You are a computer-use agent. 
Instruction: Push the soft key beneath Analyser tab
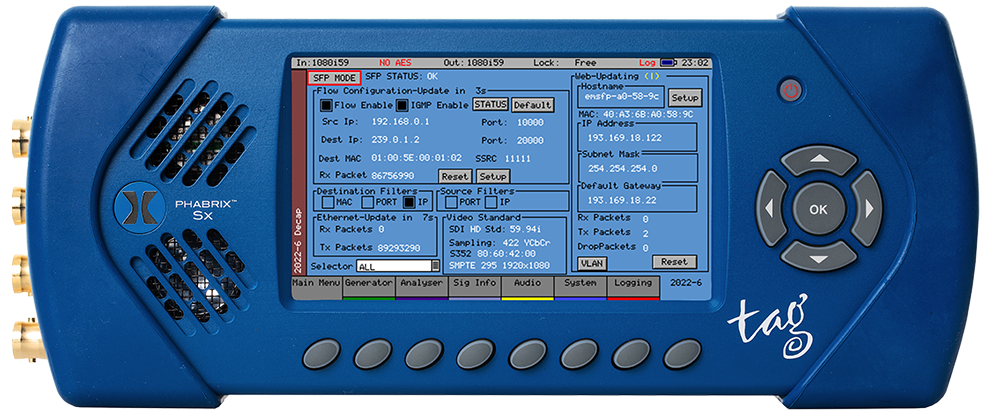point(424,354)
